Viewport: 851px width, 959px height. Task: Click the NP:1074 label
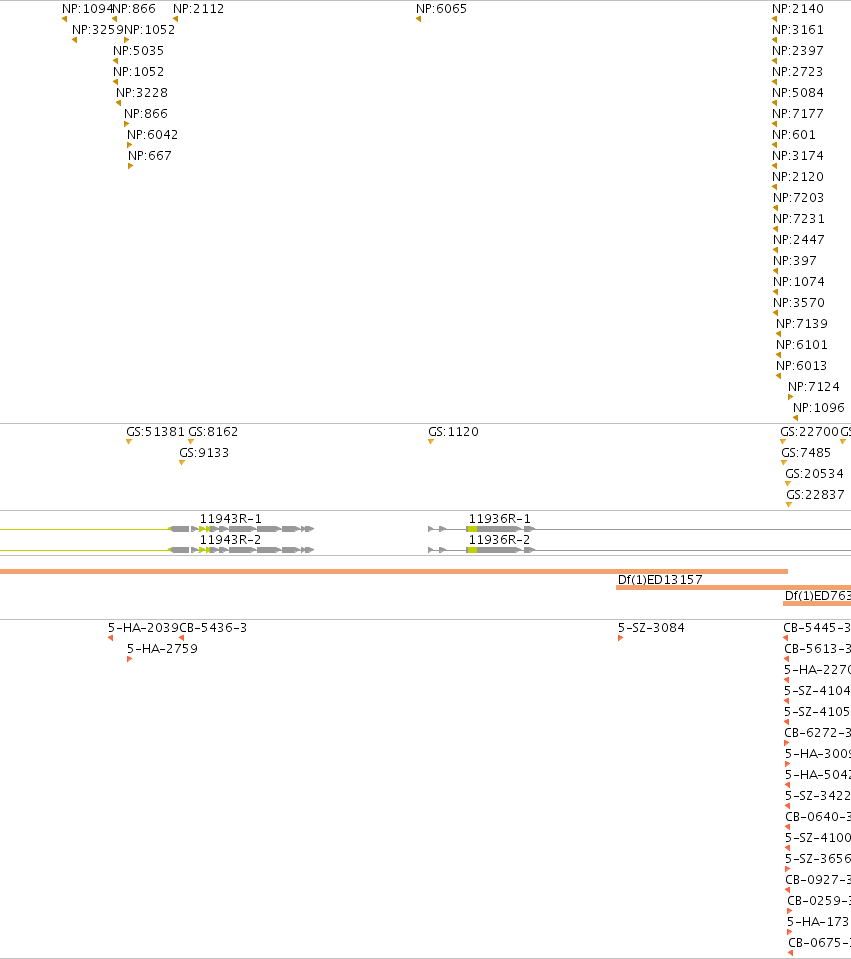click(799, 281)
